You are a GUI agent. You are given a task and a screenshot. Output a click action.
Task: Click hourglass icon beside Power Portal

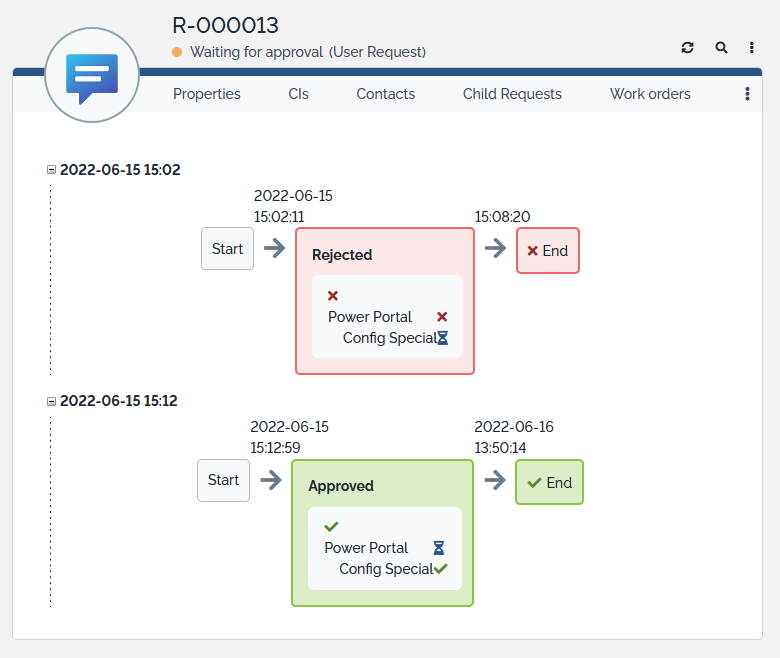(x=438, y=548)
